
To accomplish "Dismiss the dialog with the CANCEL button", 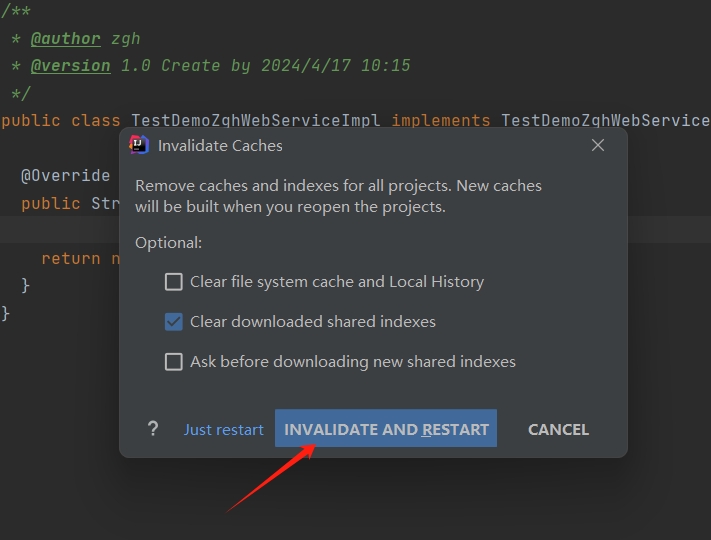I will (558, 429).
